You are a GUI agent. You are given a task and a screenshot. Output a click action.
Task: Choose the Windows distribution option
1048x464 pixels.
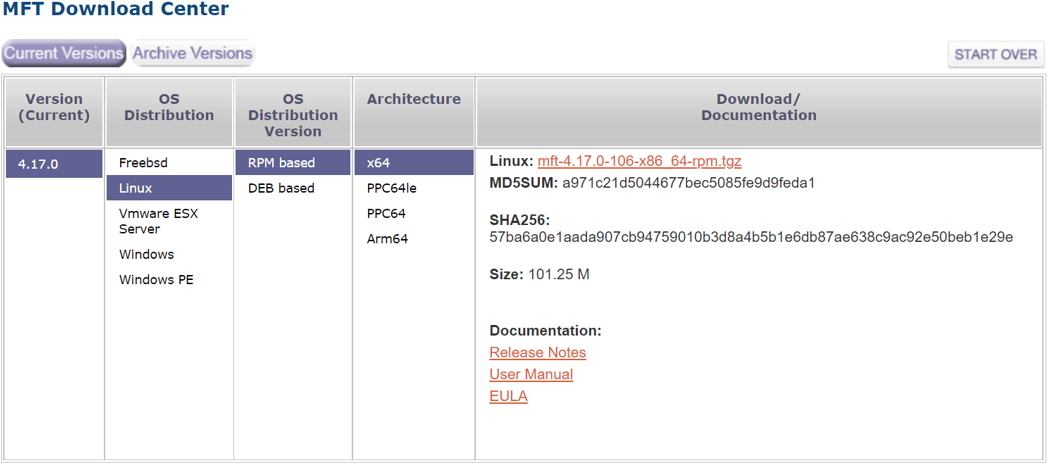tap(146, 254)
